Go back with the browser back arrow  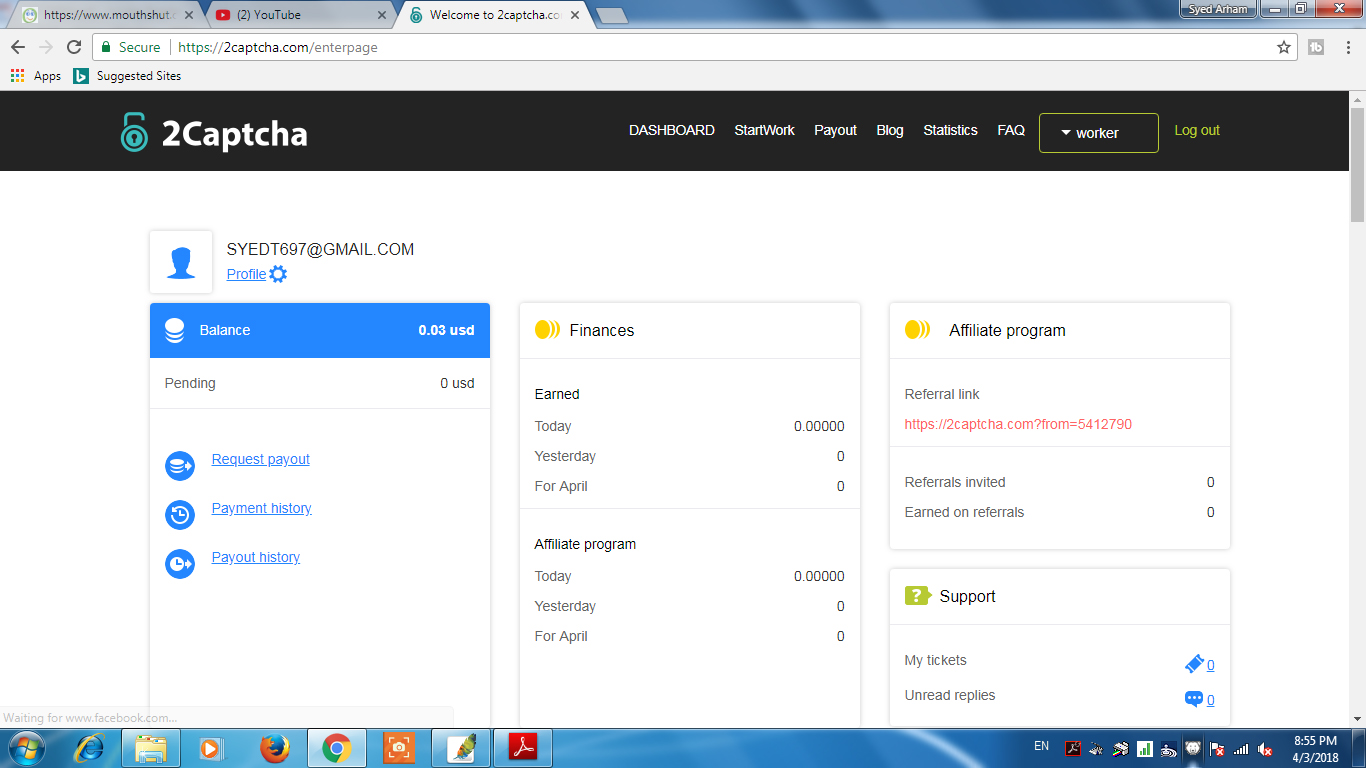[18, 47]
